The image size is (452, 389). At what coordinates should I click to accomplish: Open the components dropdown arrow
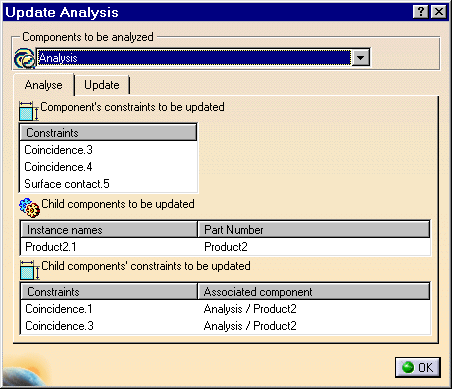point(360,58)
